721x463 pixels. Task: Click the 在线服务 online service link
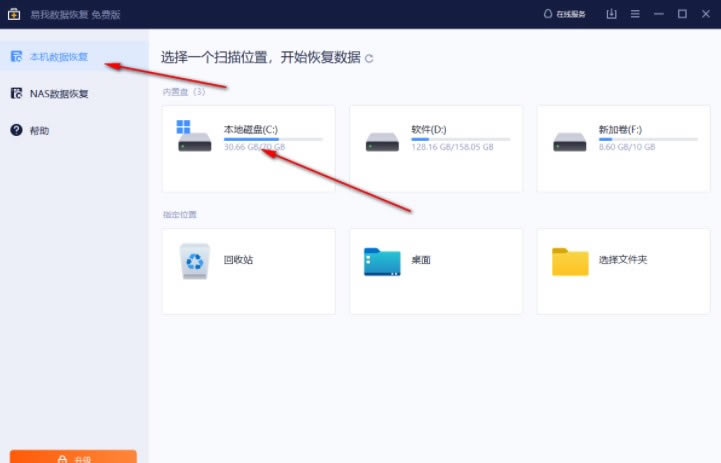coord(565,14)
